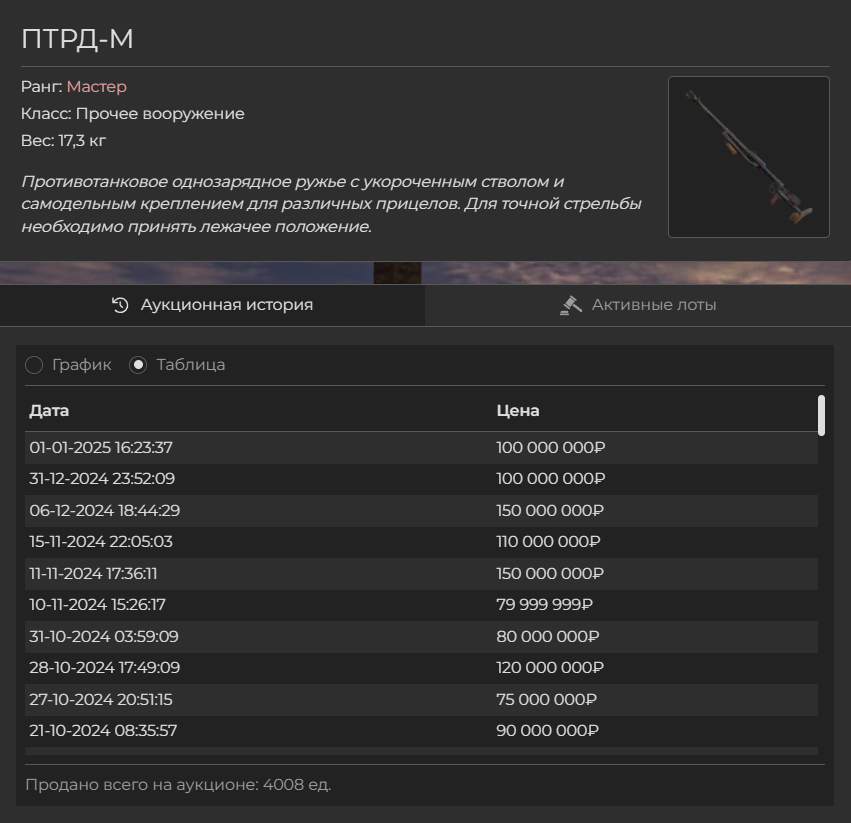Click the 79 999 999₽ price cell
This screenshot has height=823, width=851.
tap(544, 605)
